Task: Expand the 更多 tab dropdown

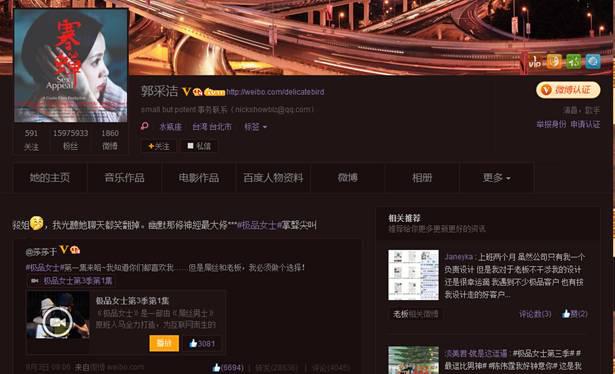Action: coord(496,178)
